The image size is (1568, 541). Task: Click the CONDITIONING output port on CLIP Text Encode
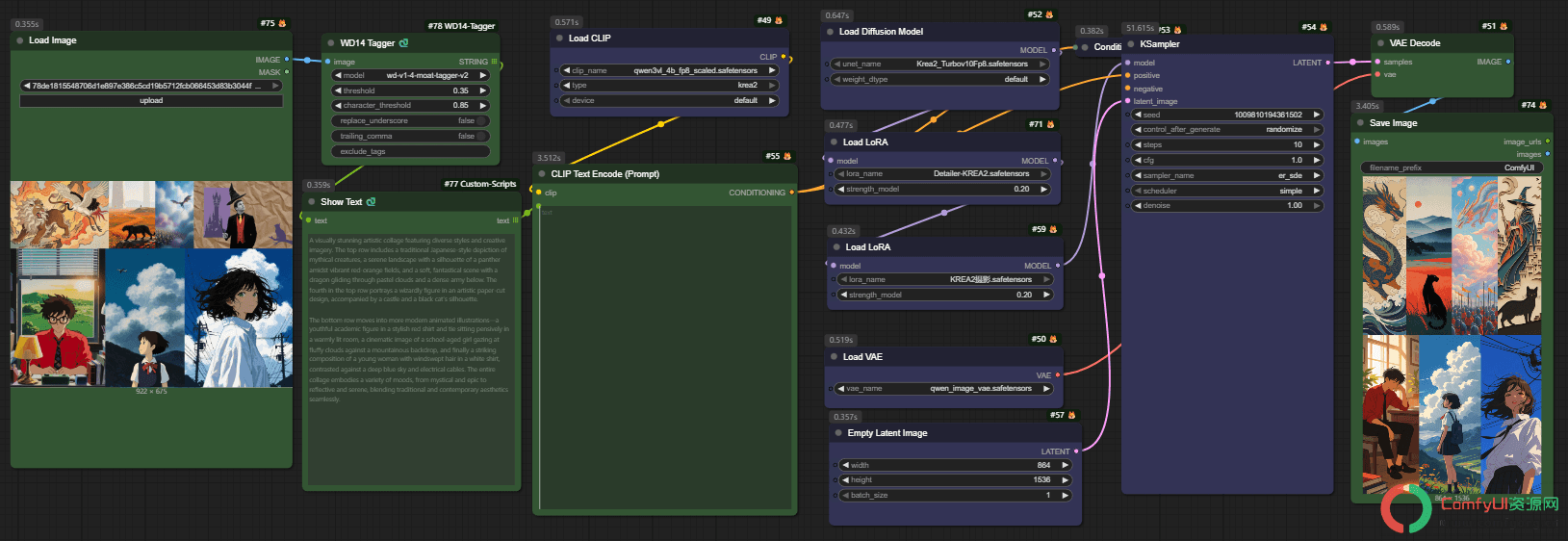click(x=791, y=193)
